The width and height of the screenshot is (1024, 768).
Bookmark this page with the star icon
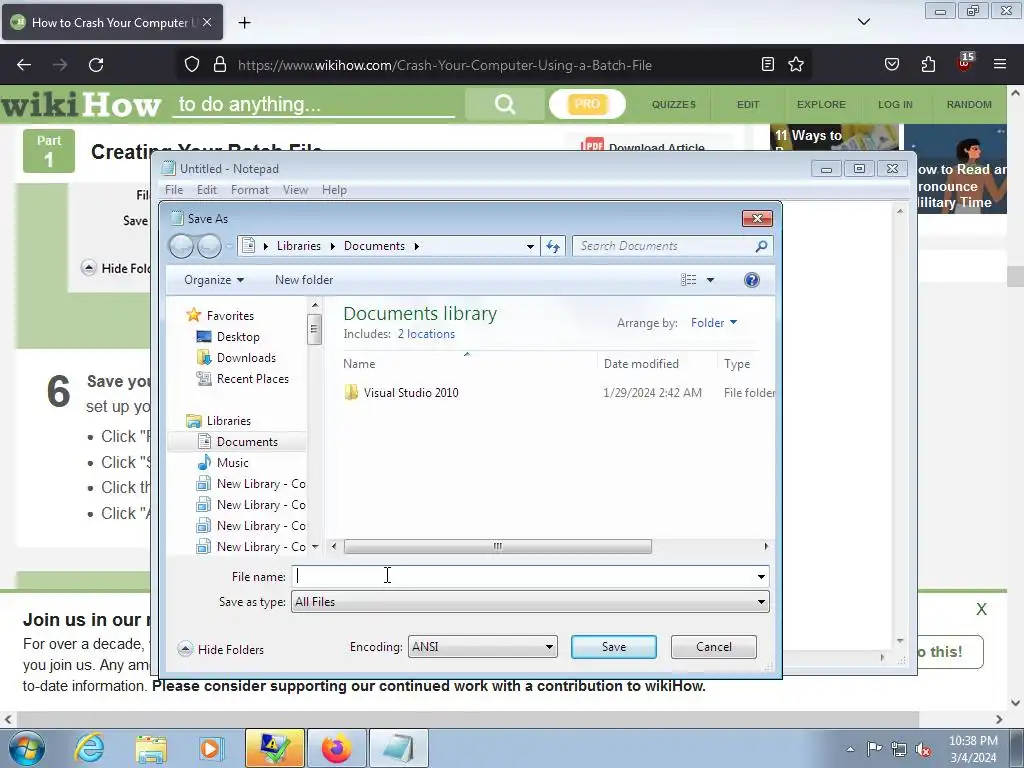pyautogui.click(x=795, y=64)
